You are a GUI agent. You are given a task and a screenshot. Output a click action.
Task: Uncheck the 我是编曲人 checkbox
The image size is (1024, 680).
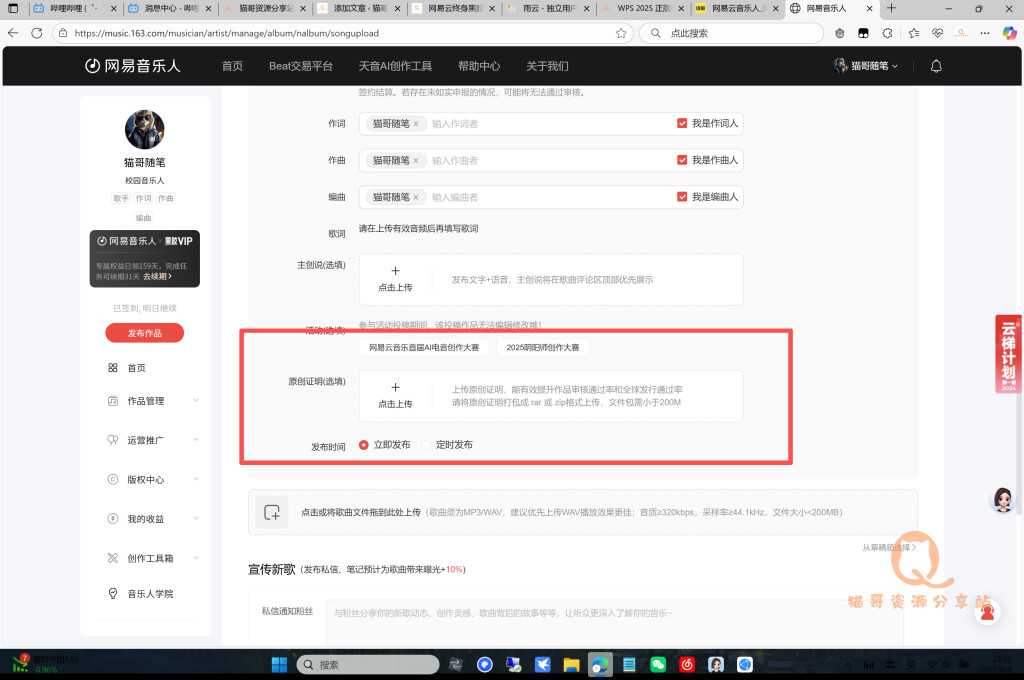(682, 197)
